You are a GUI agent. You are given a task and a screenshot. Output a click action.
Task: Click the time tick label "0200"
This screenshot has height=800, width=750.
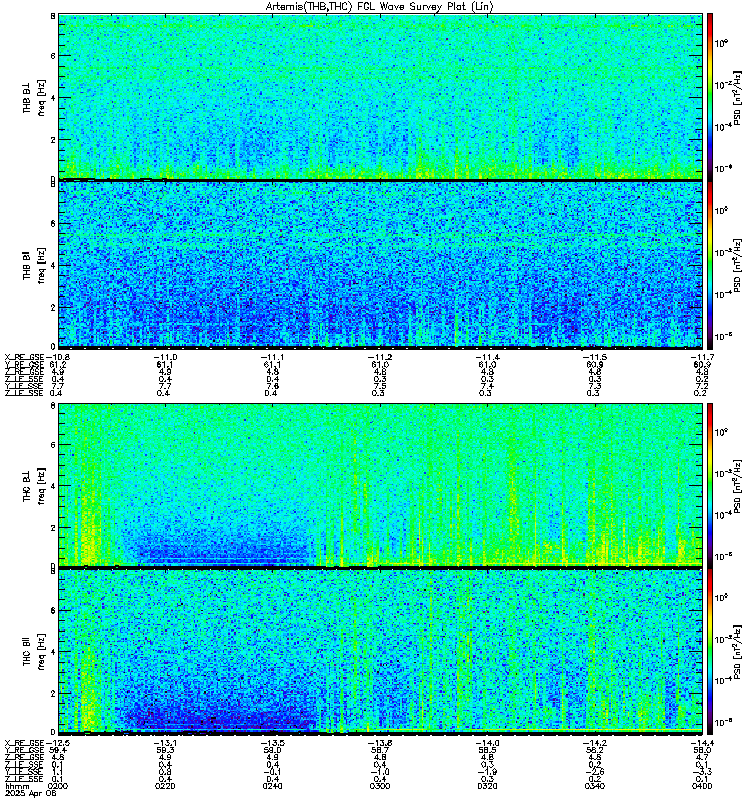click(58, 786)
